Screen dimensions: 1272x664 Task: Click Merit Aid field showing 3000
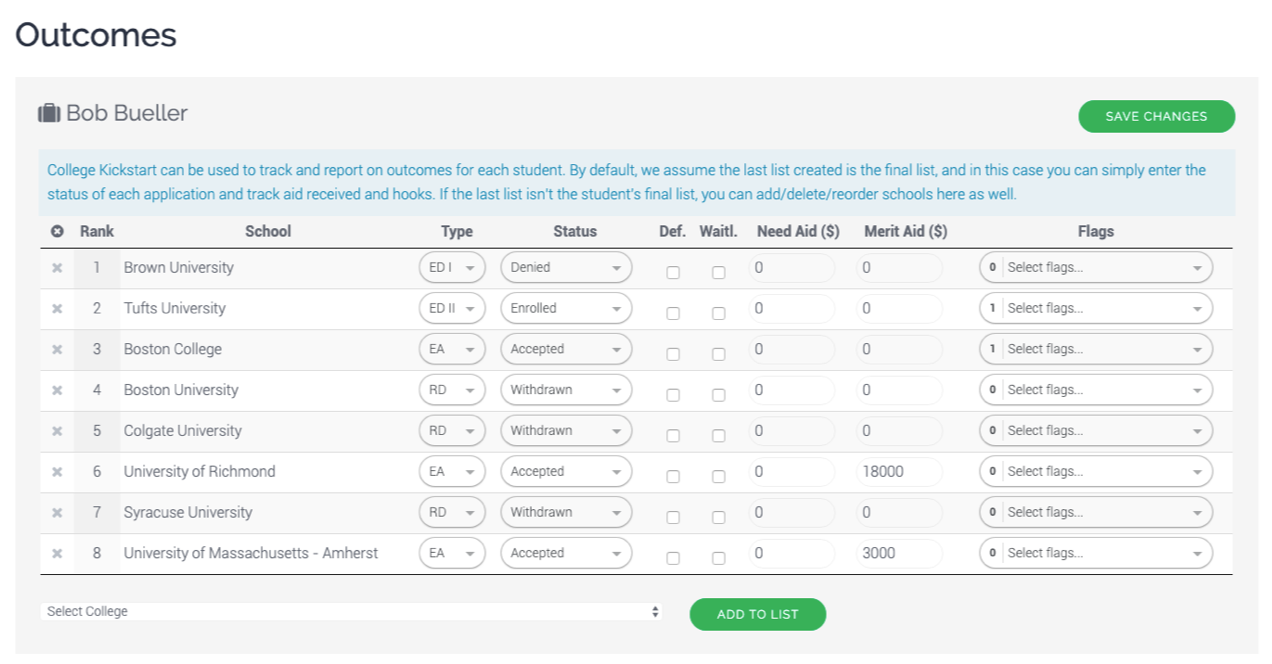[899, 553]
